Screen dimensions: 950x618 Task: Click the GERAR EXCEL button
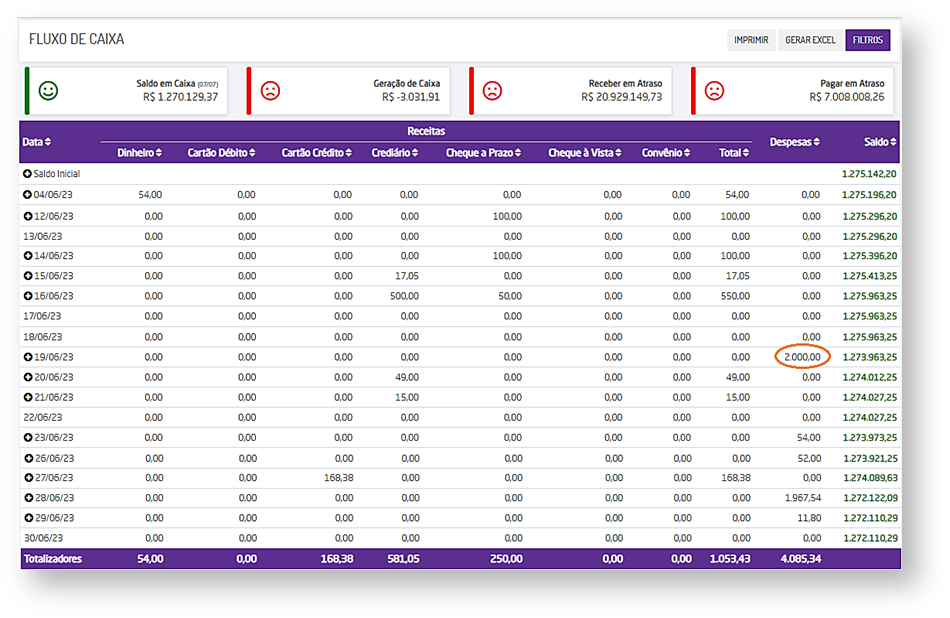tap(810, 40)
